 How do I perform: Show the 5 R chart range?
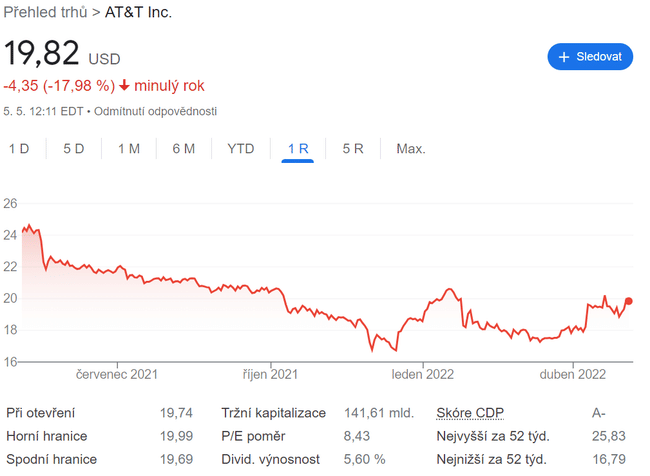coord(353,149)
